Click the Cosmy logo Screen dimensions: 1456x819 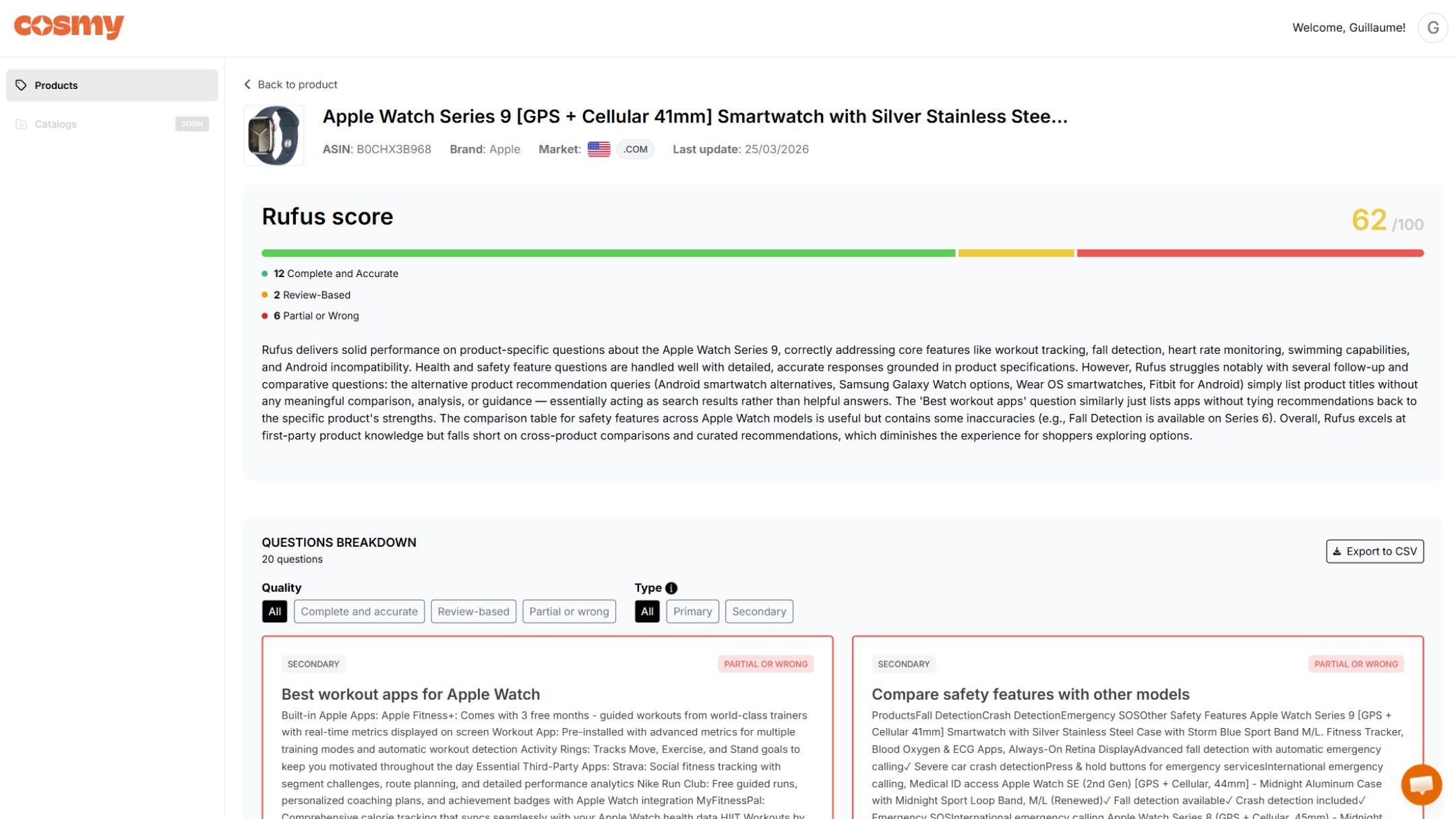(x=69, y=26)
